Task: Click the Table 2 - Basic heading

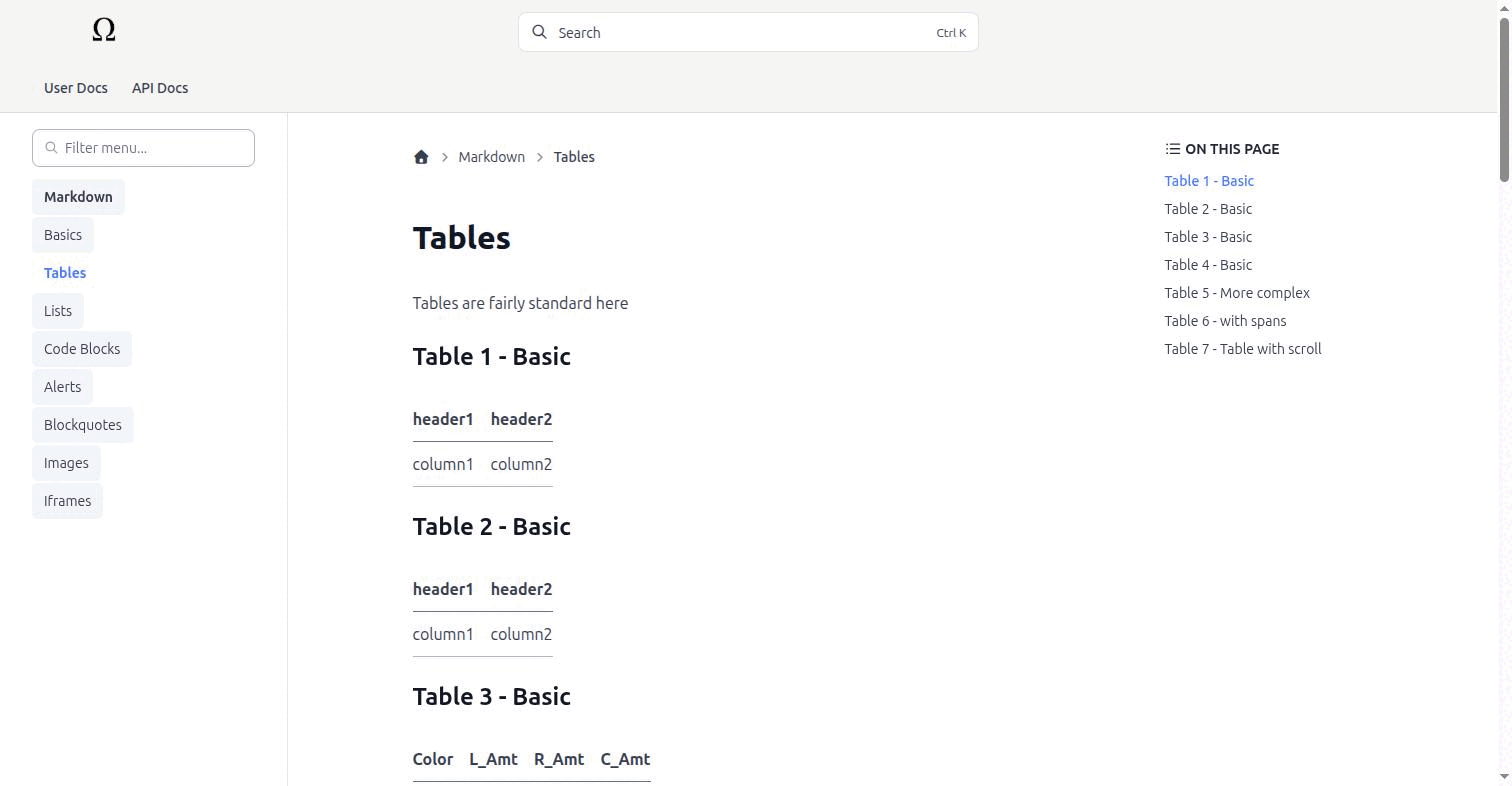Action: coord(492,527)
